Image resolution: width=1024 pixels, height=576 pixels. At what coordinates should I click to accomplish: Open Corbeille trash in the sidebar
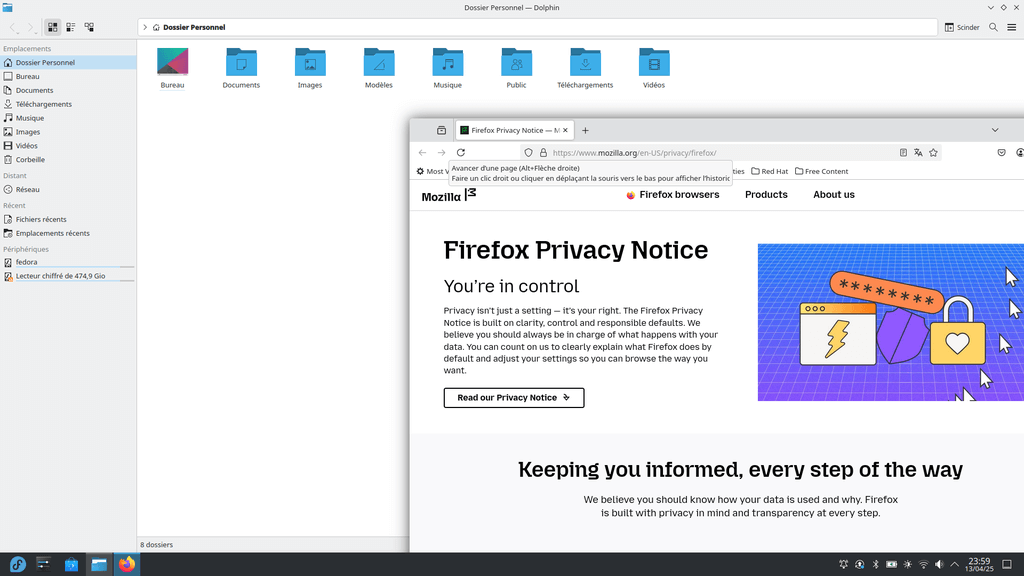pyautogui.click(x=68, y=159)
